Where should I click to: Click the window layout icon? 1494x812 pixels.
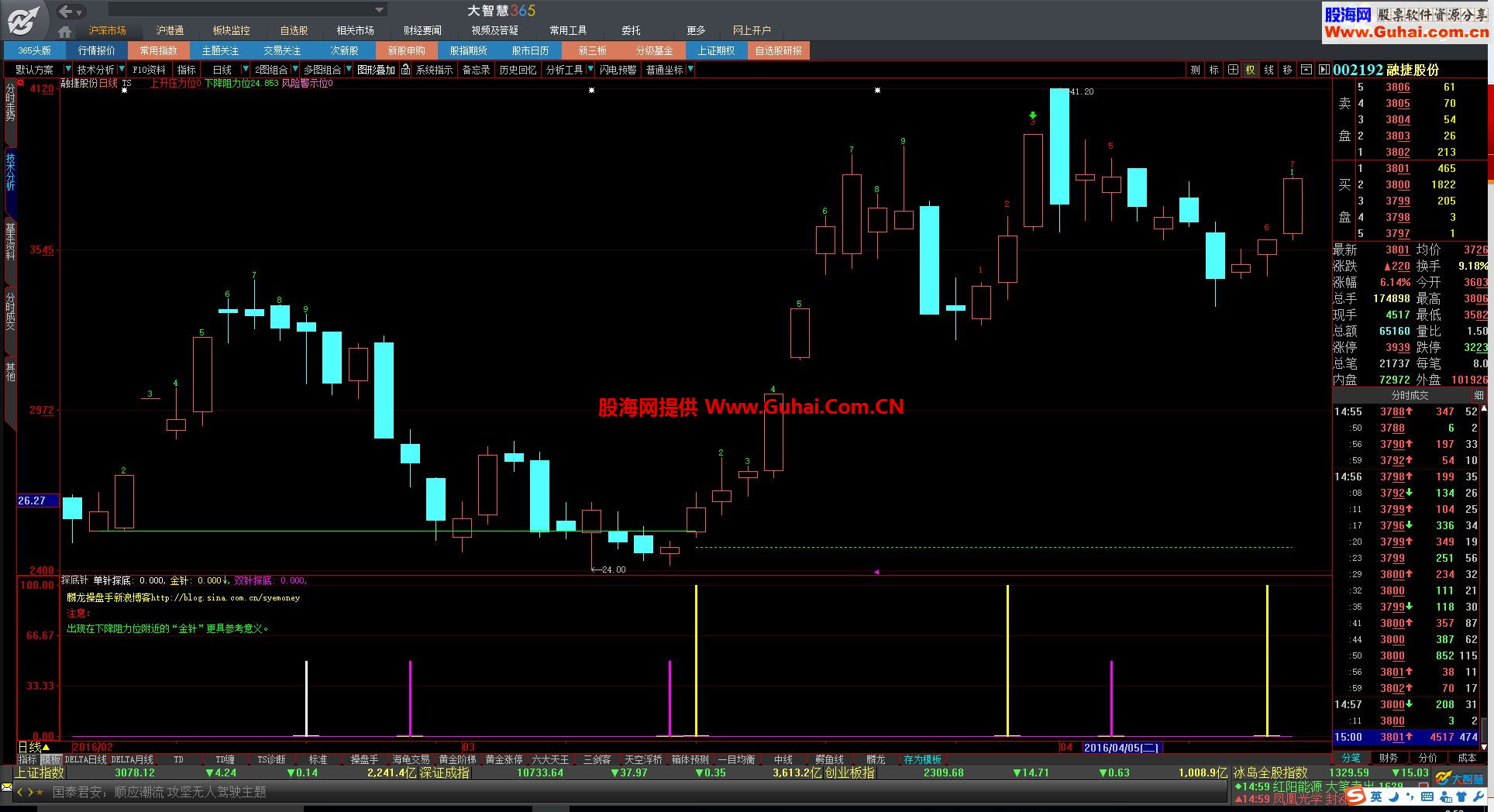click(x=1306, y=70)
